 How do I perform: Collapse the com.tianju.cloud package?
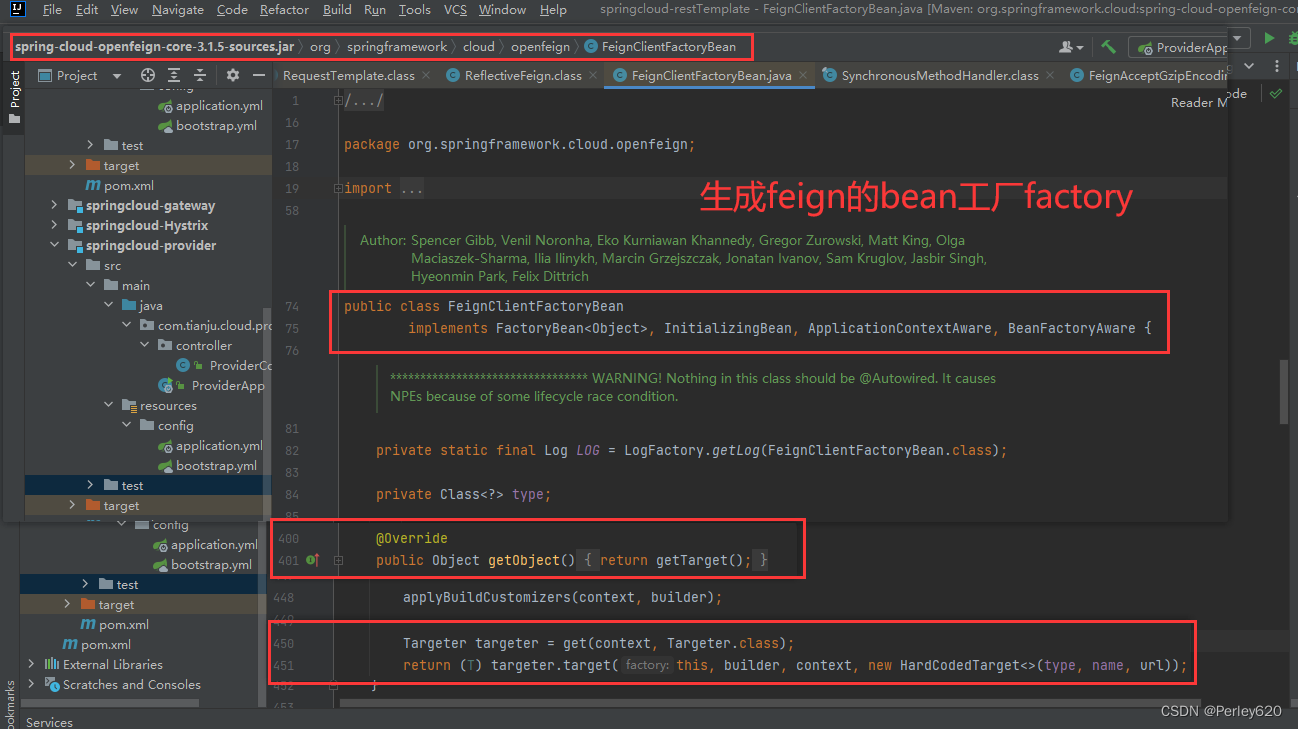[x=127, y=326]
